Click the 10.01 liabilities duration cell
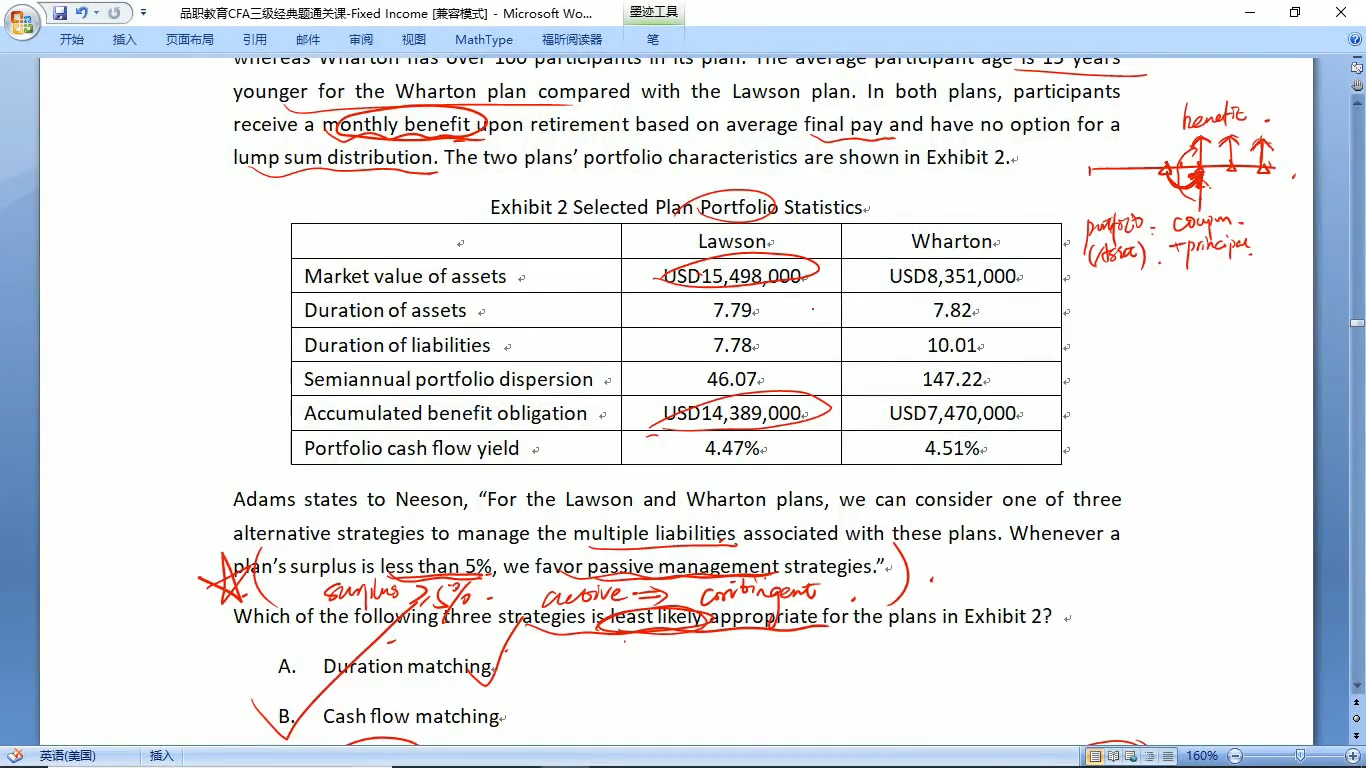Screen dimensions: 1366x768 coord(951,345)
